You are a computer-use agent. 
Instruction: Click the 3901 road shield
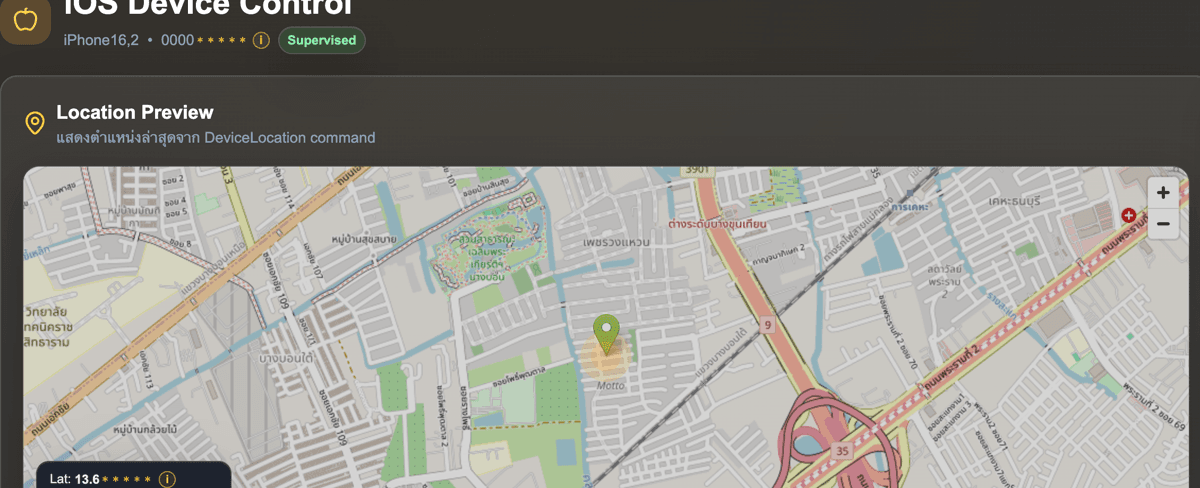tap(696, 171)
